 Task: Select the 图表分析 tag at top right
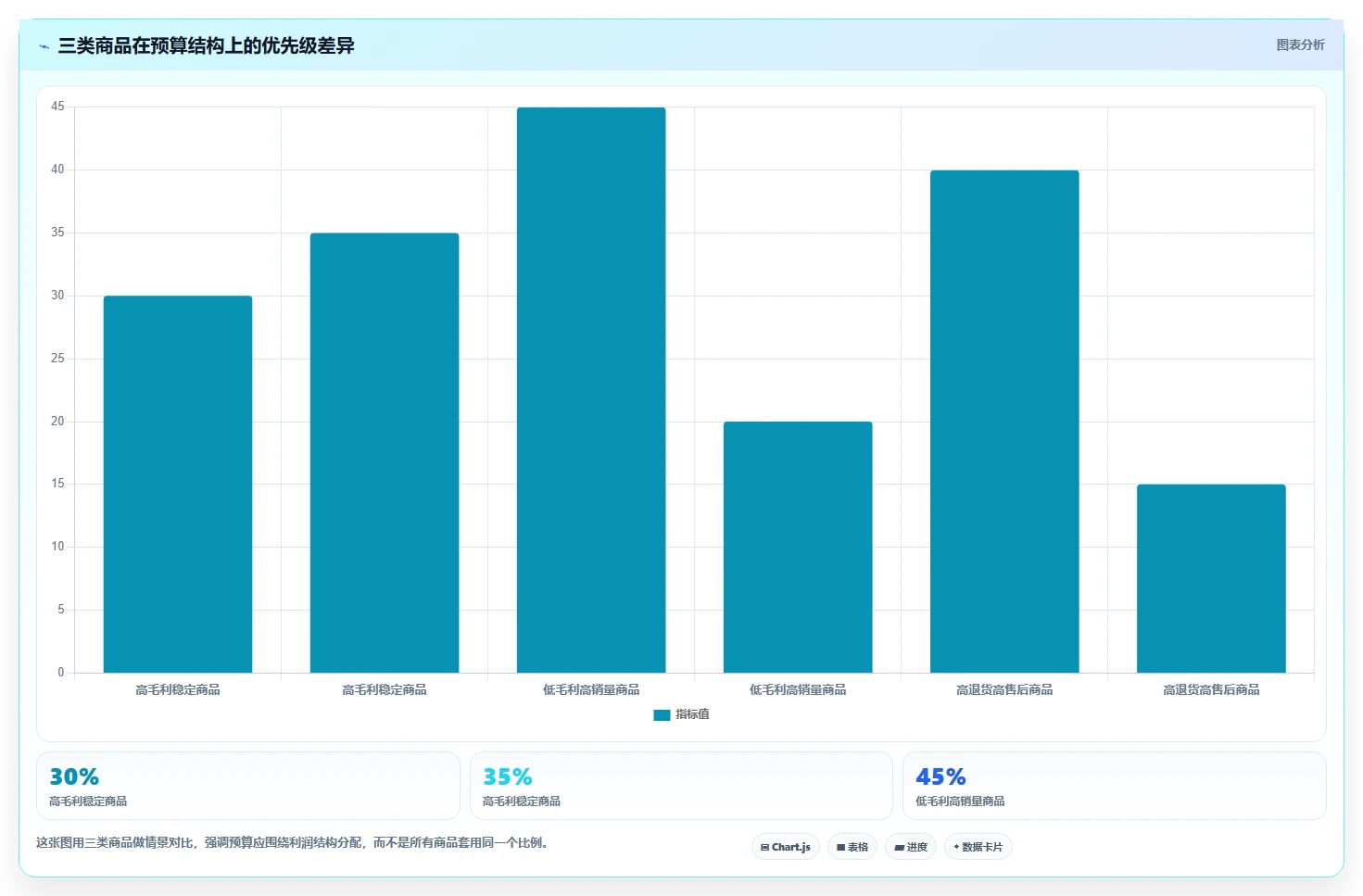pyautogui.click(x=1300, y=44)
